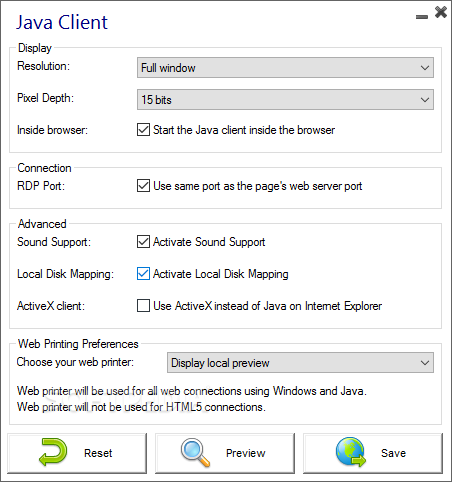Click the Choose your web printer: label
Viewport: 452px width, 482px height.
coord(75,362)
